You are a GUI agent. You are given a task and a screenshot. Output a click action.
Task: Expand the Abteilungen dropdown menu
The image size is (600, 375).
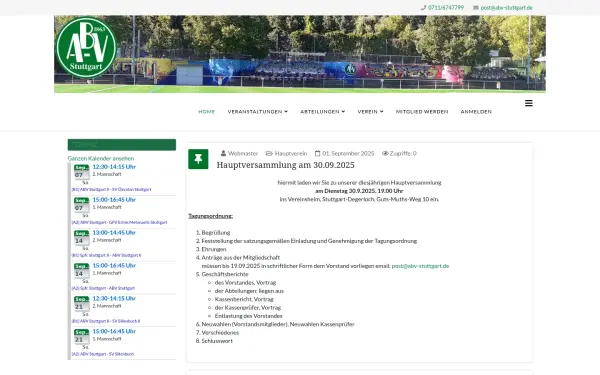pyautogui.click(x=323, y=112)
